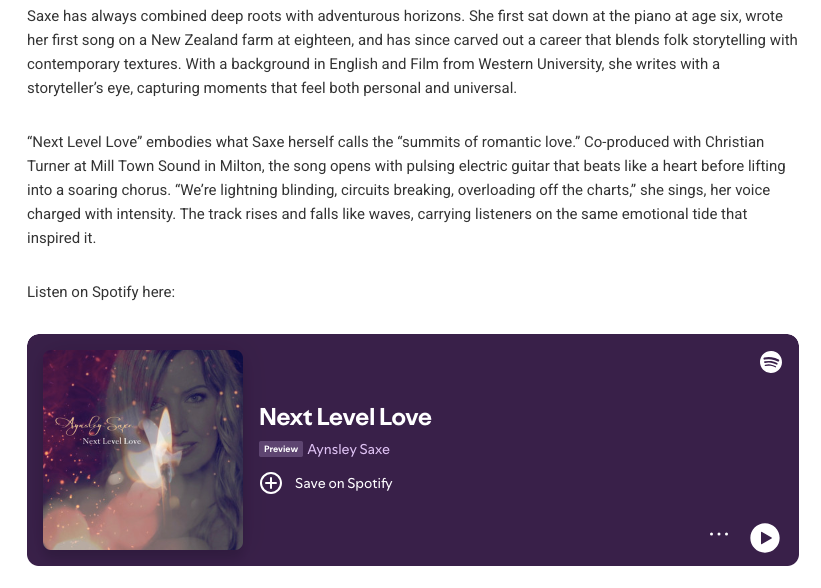Click the small 'Next Level Love' cover caption
Viewport: 821px width, 588px height.
[x=111, y=441]
